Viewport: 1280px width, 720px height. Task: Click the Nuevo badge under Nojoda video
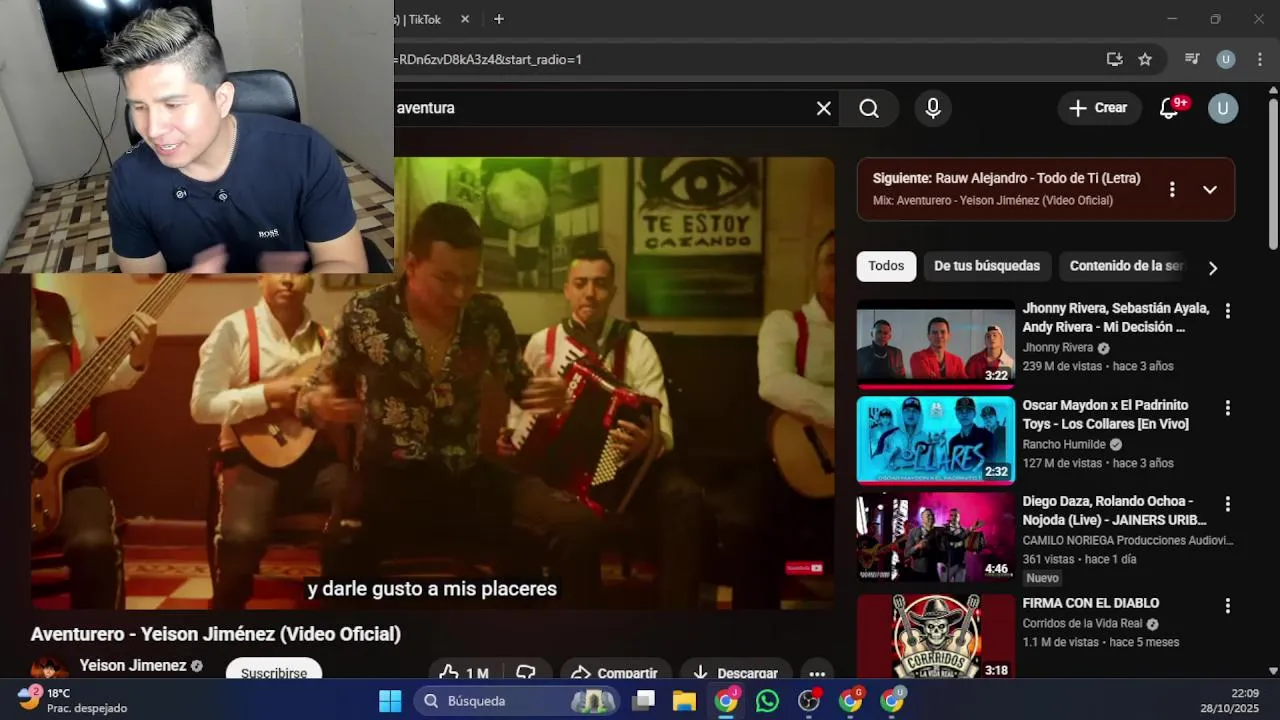[x=1042, y=578]
